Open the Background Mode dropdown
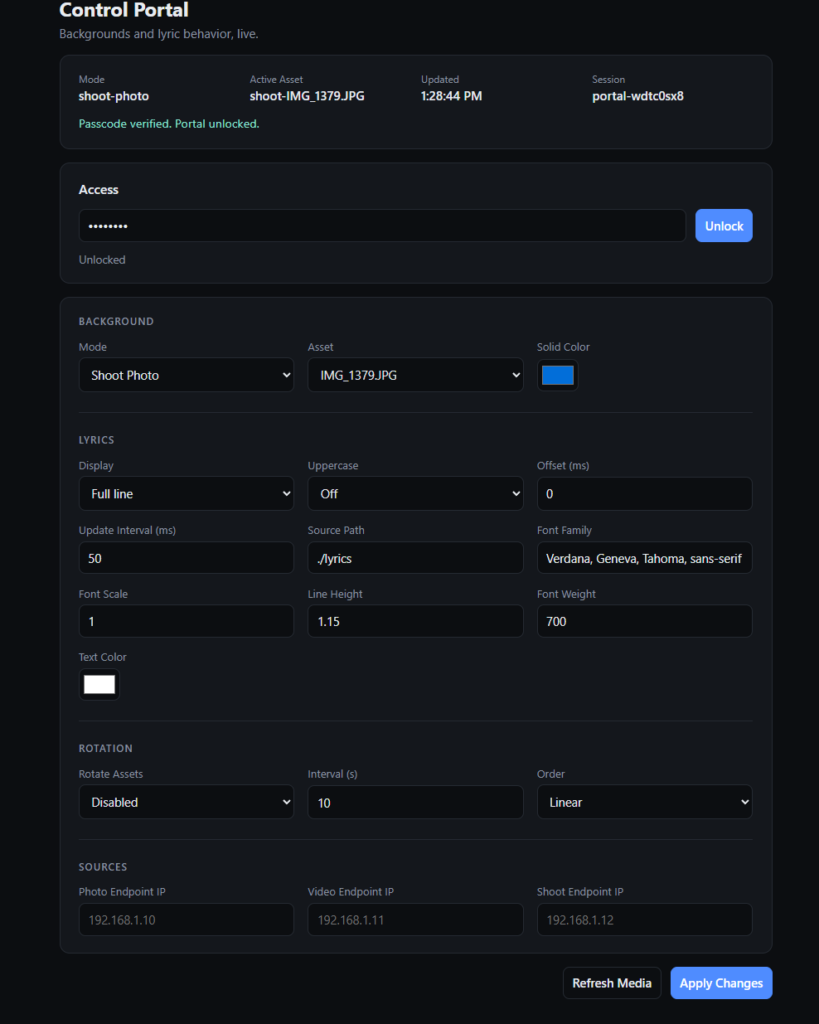The width and height of the screenshot is (819, 1024). (186, 375)
